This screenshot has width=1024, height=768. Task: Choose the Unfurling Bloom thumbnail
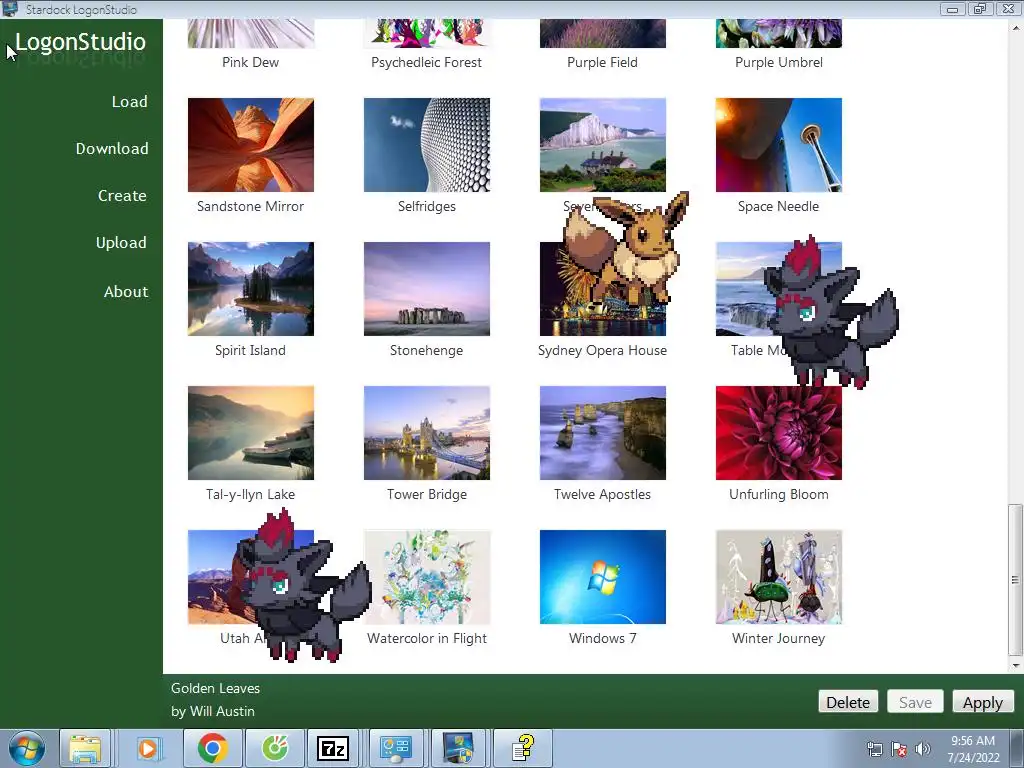pos(778,433)
